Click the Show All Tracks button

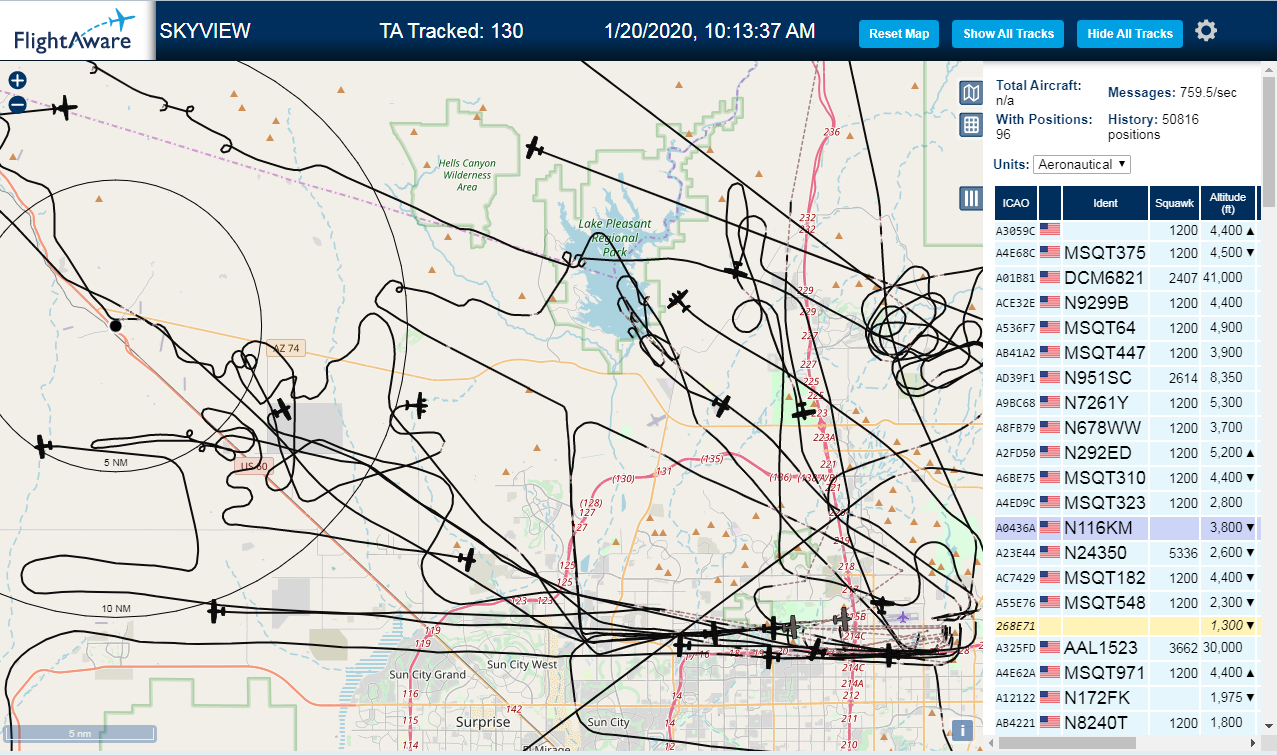[x=1008, y=33]
